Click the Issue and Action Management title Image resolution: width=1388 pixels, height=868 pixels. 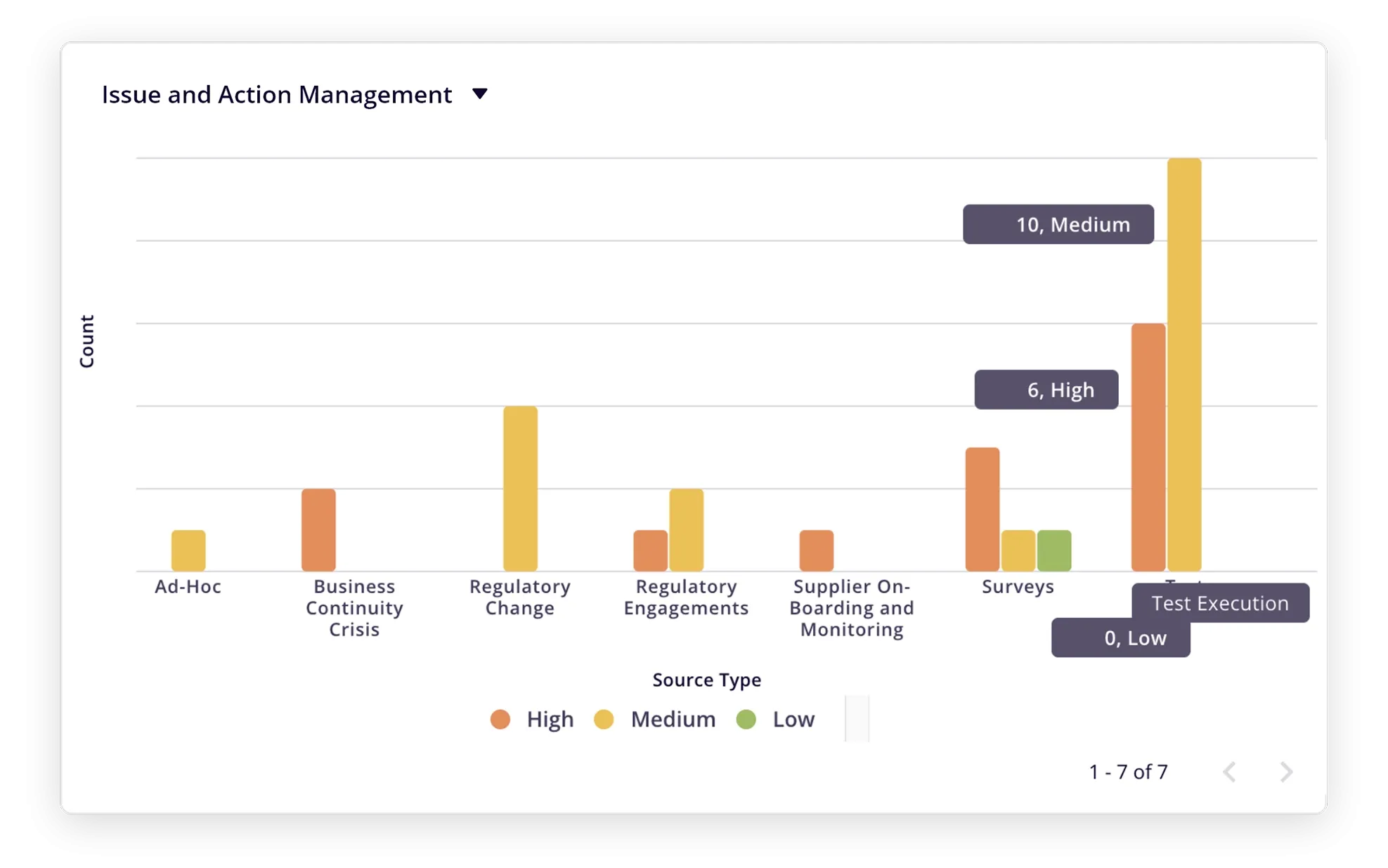276,94
